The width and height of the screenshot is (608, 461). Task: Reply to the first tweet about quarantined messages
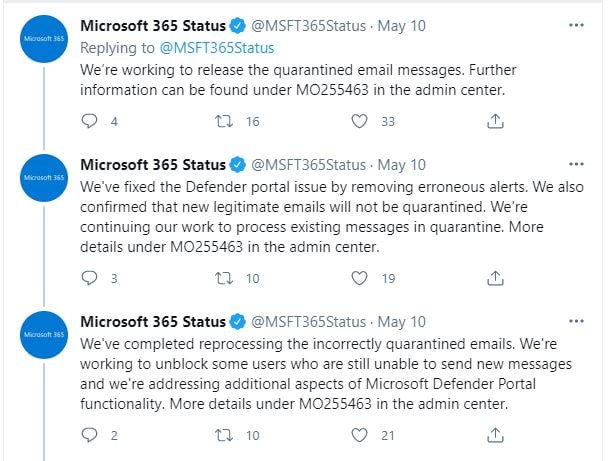[x=90, y=121]
